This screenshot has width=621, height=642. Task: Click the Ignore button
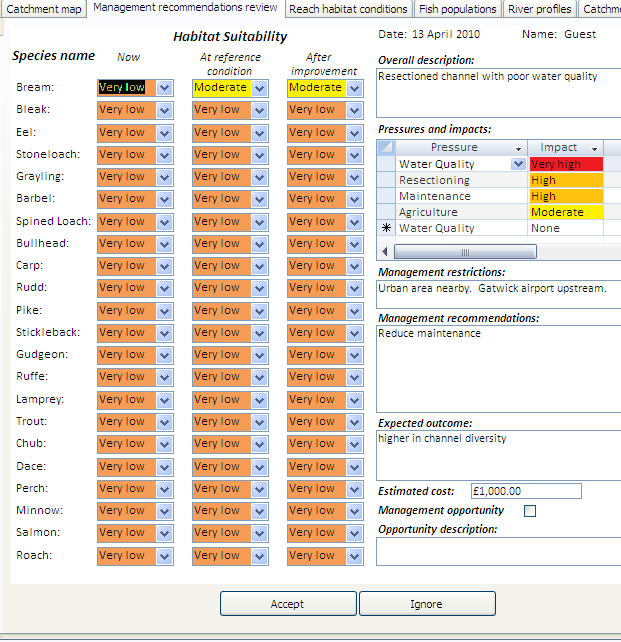(x=427, y=604)
